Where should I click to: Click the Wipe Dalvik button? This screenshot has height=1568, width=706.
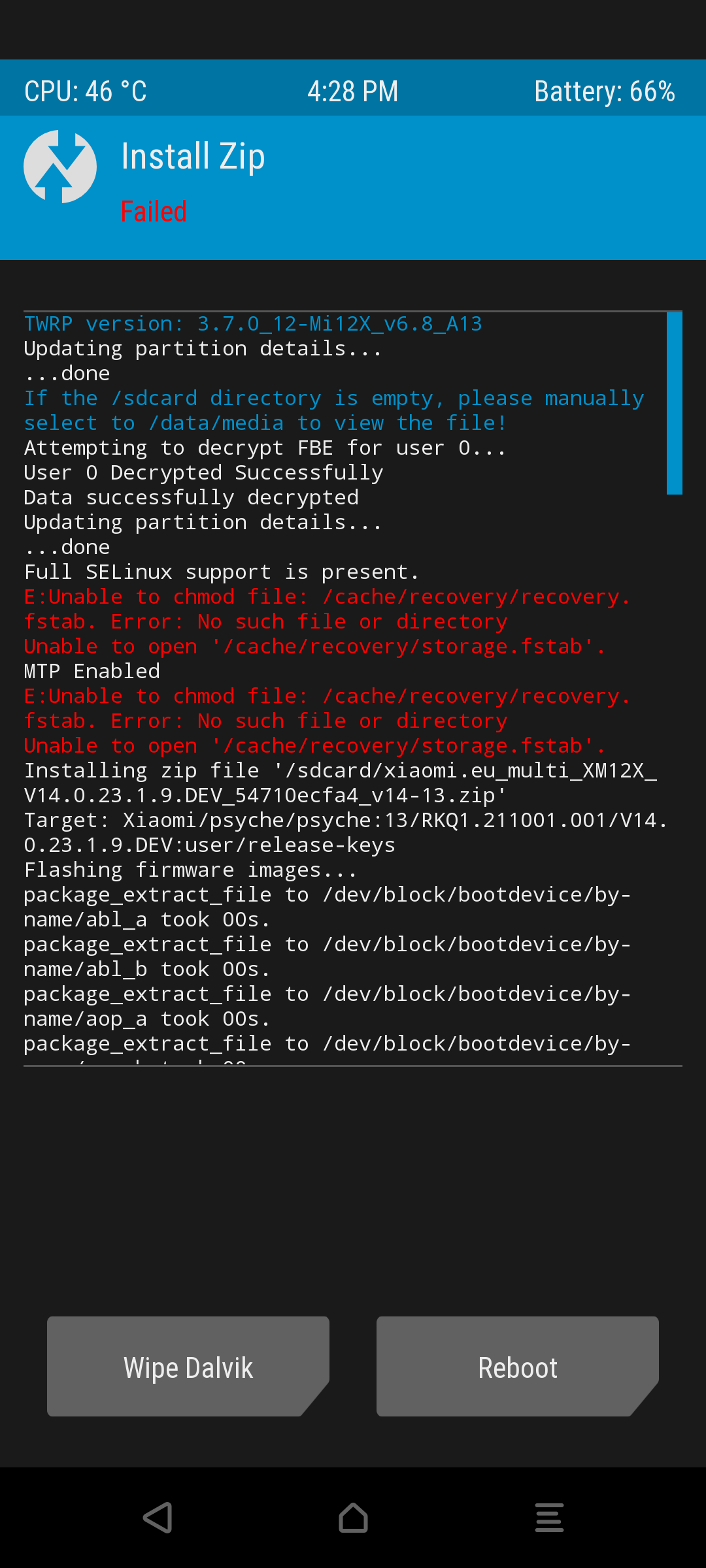coord(188,1366)
